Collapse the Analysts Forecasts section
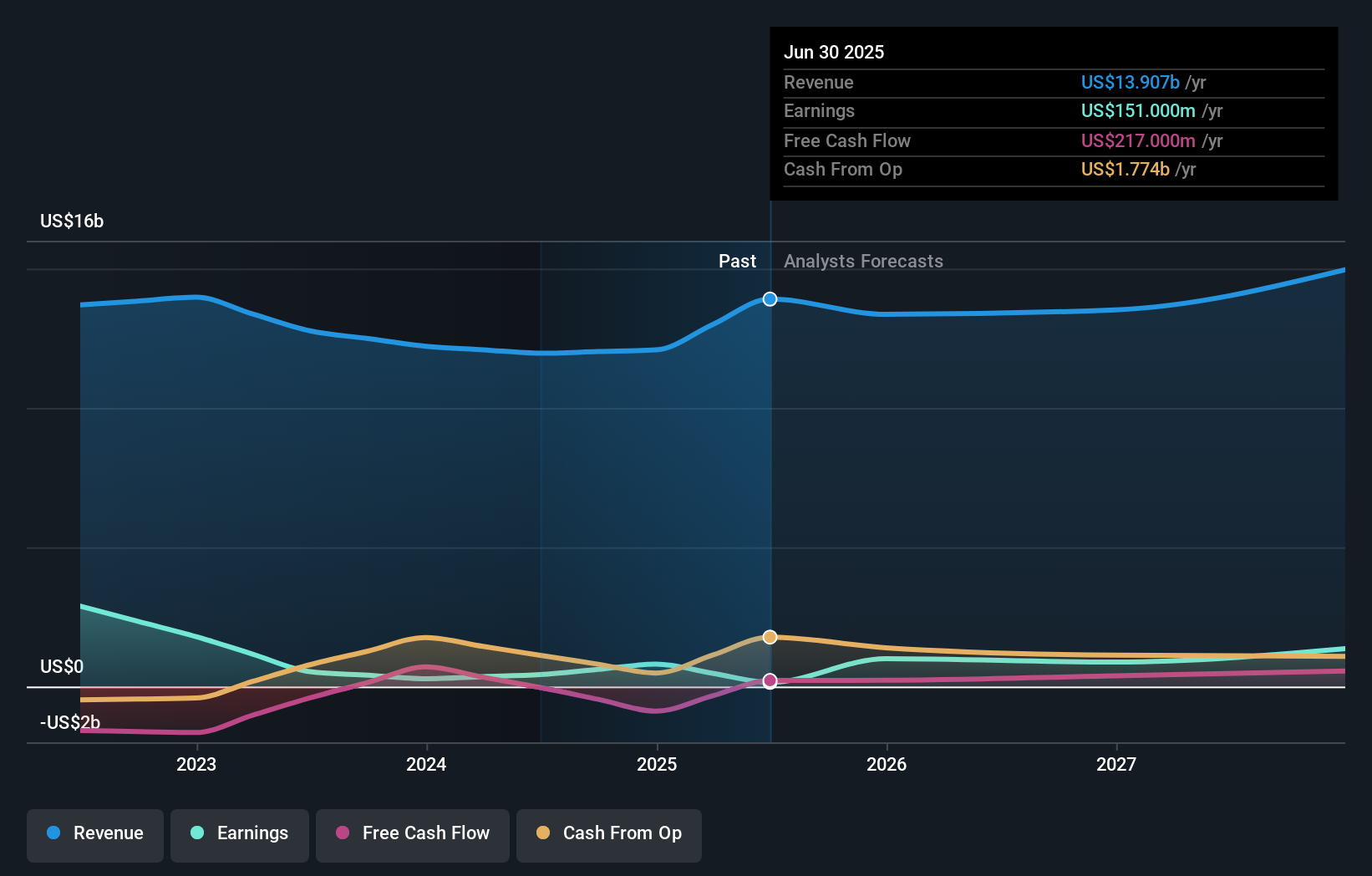Image resolution: width=1372 pixels, height=876 pixels. click(x=863, y=261)
